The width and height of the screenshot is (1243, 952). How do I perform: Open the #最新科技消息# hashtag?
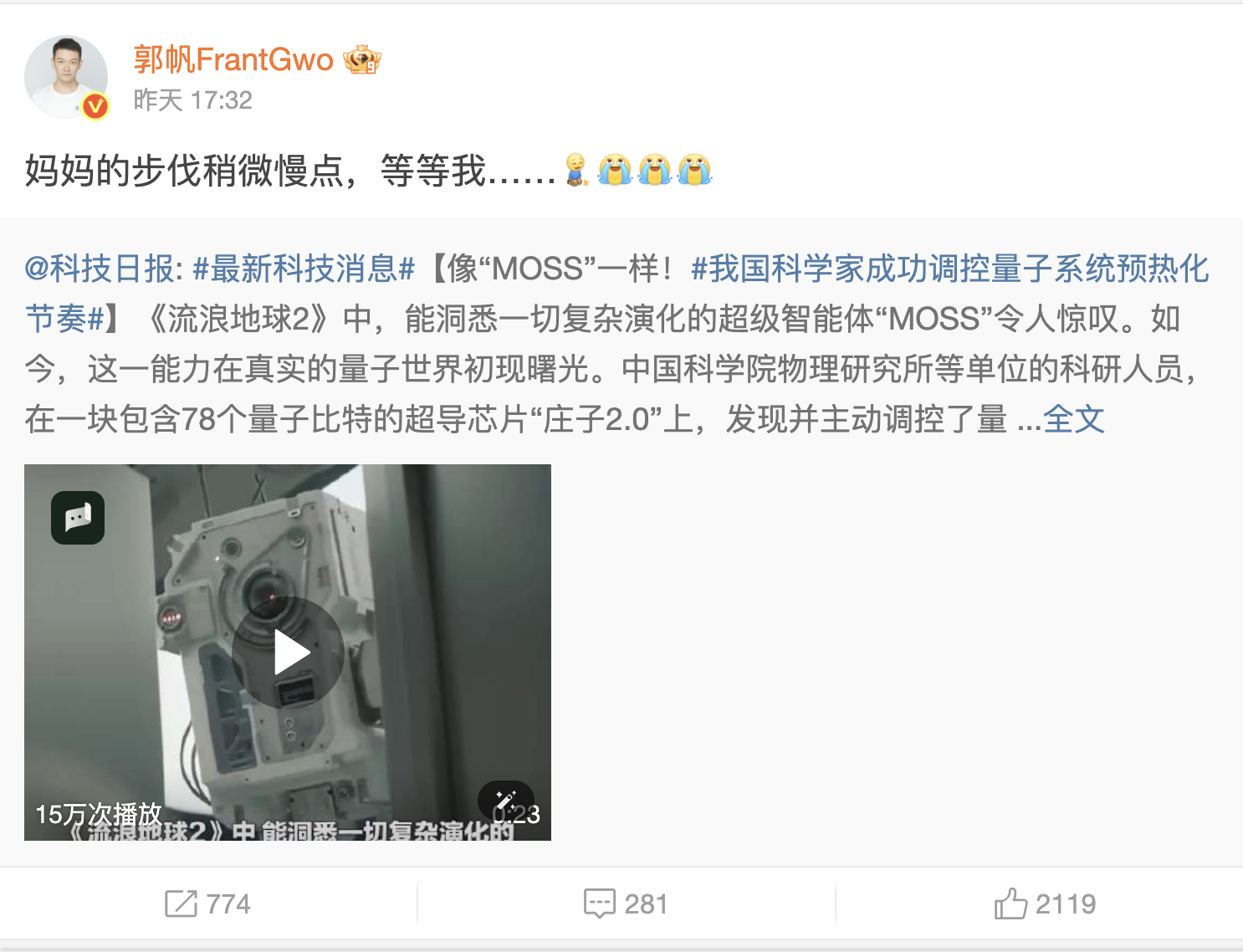(x=304, y=269)
